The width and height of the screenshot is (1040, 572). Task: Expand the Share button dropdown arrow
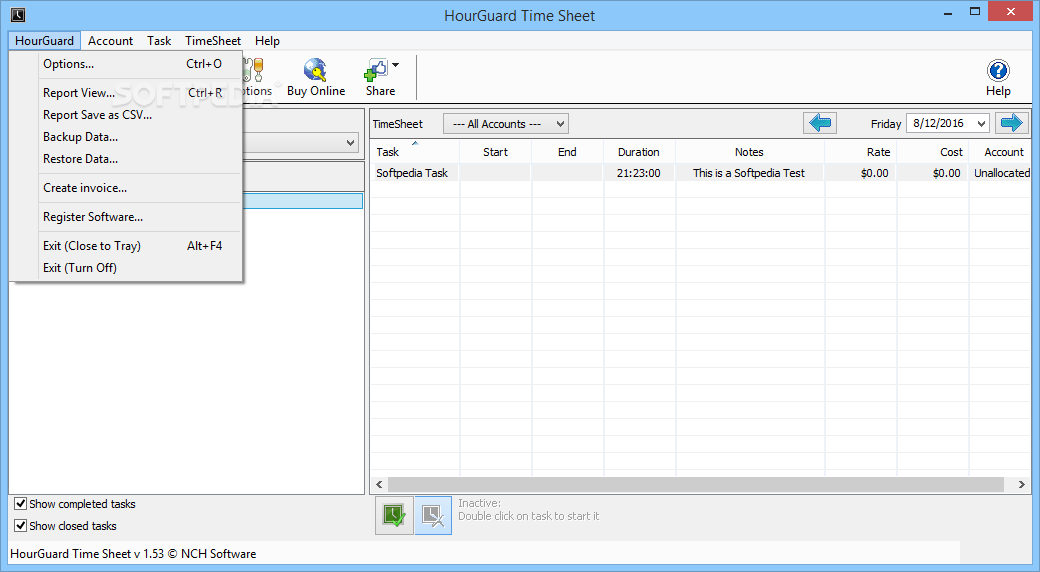[x=395, y=65]
